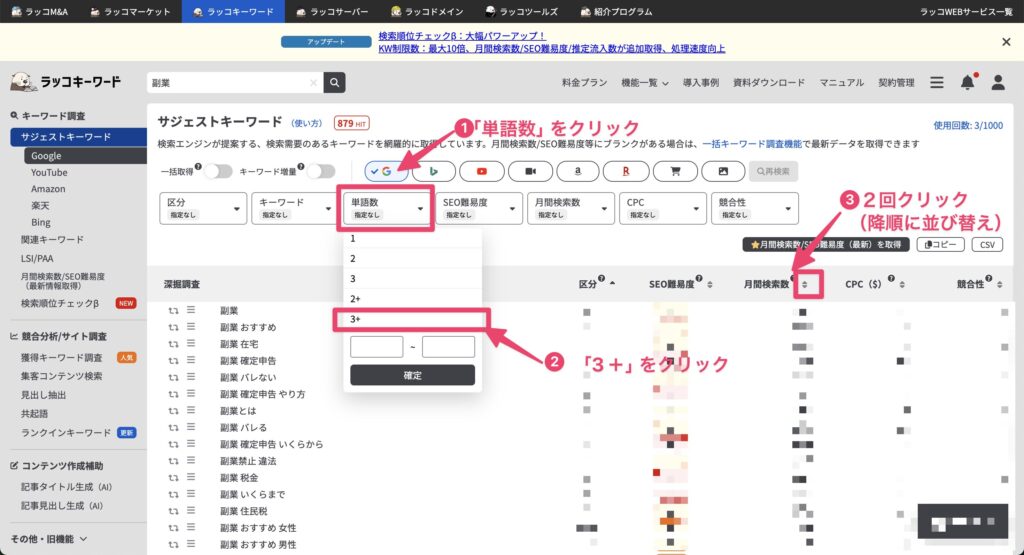Switch to ラッコドメイン top tab
Viewport: 1024px width, 555px height.
(427, 11)
